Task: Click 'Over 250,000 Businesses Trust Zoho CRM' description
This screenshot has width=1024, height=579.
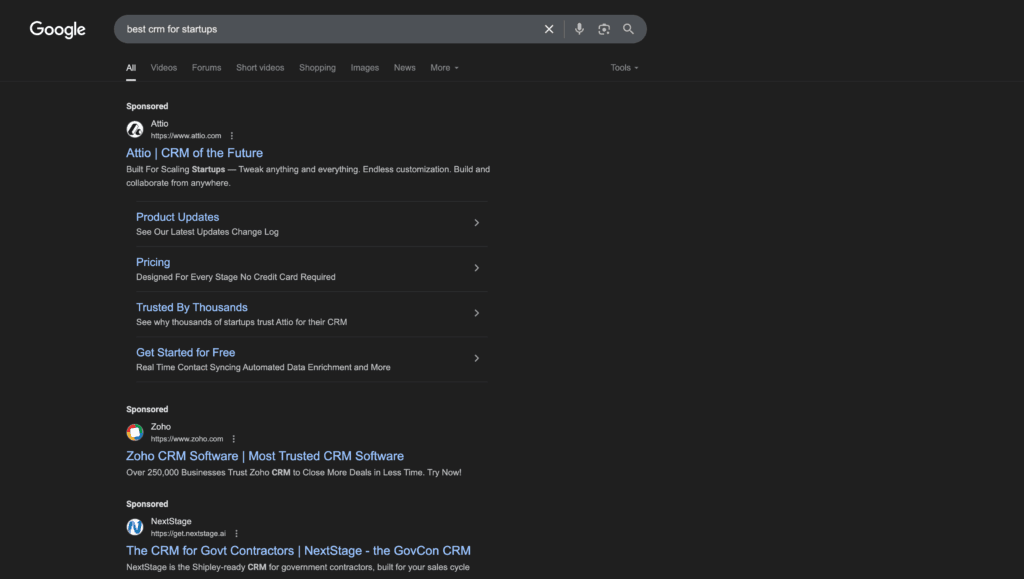Action: click(294, 472)
